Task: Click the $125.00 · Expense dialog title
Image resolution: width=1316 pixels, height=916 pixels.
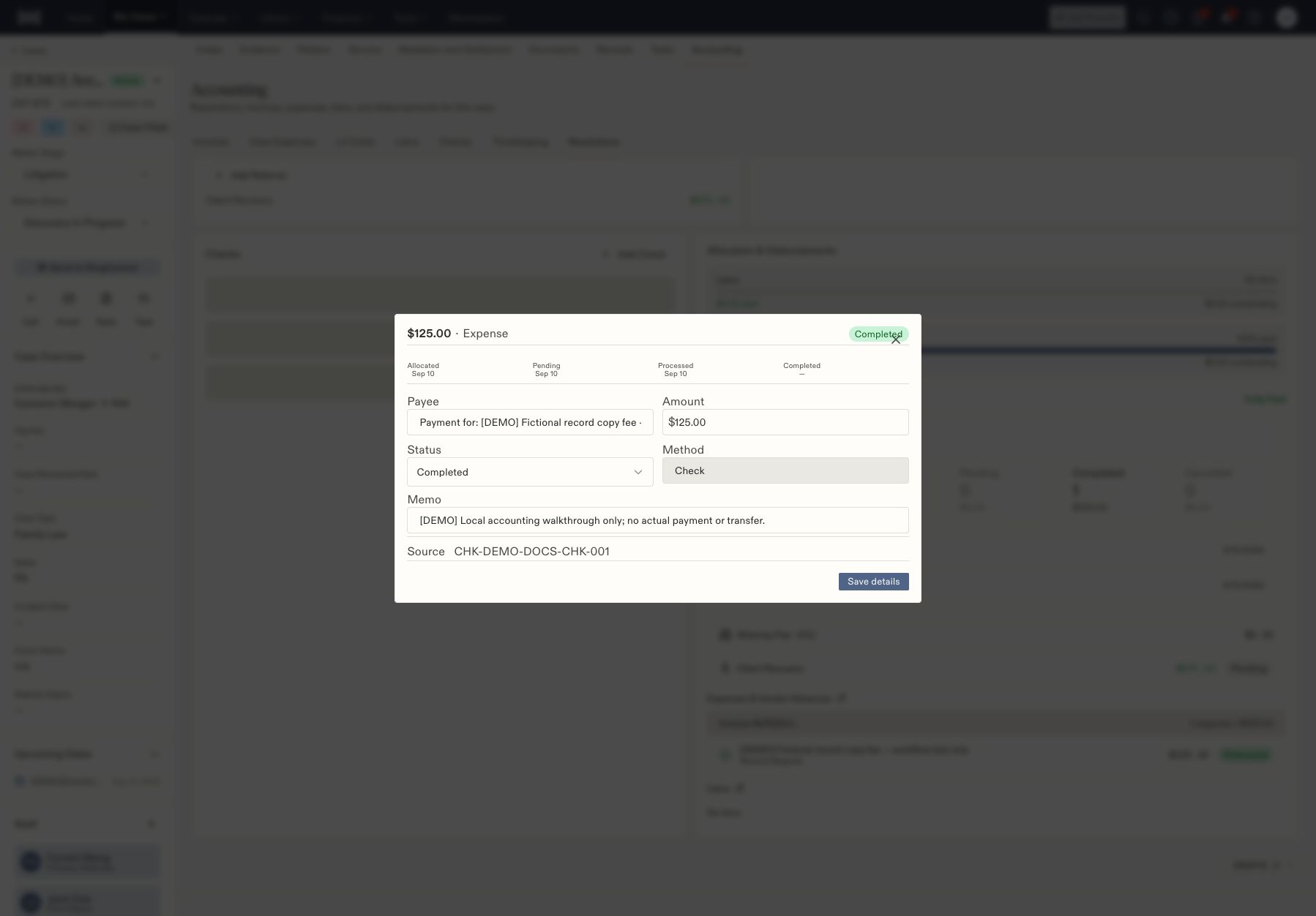Action: [x=457, y=334]
